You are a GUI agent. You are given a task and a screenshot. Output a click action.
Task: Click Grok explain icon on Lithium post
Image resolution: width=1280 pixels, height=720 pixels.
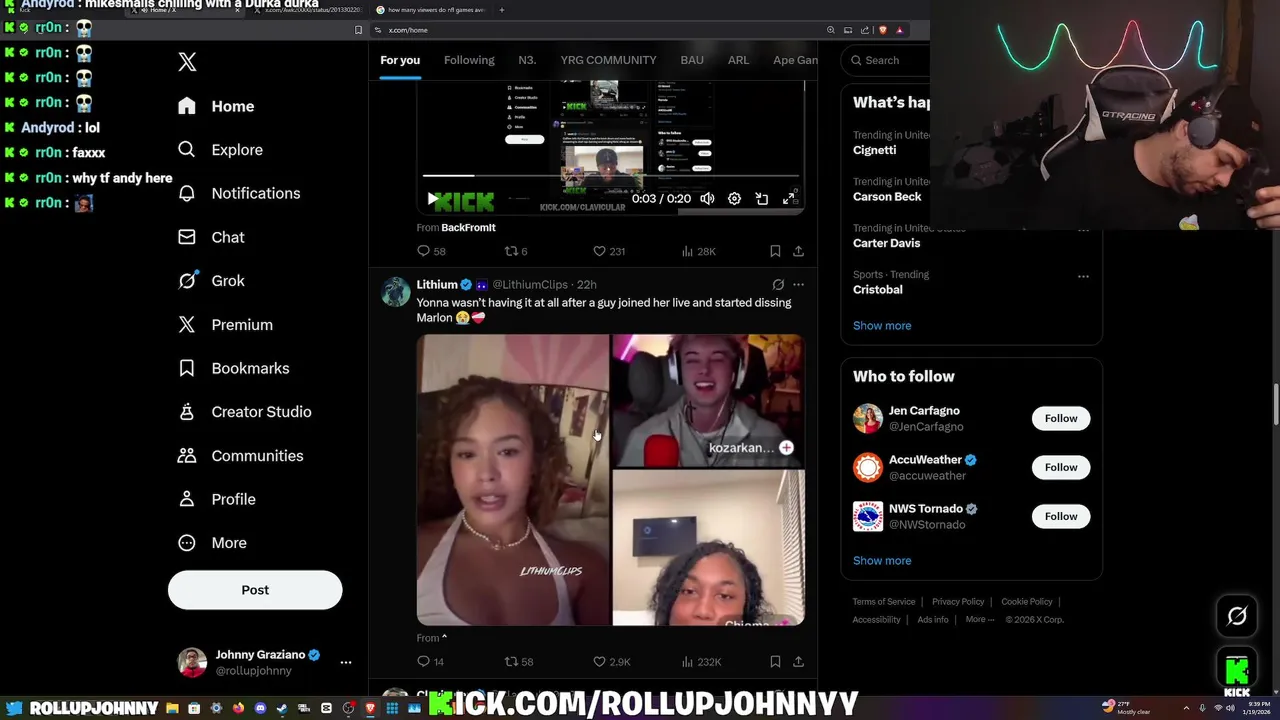(x=778, y=285)
